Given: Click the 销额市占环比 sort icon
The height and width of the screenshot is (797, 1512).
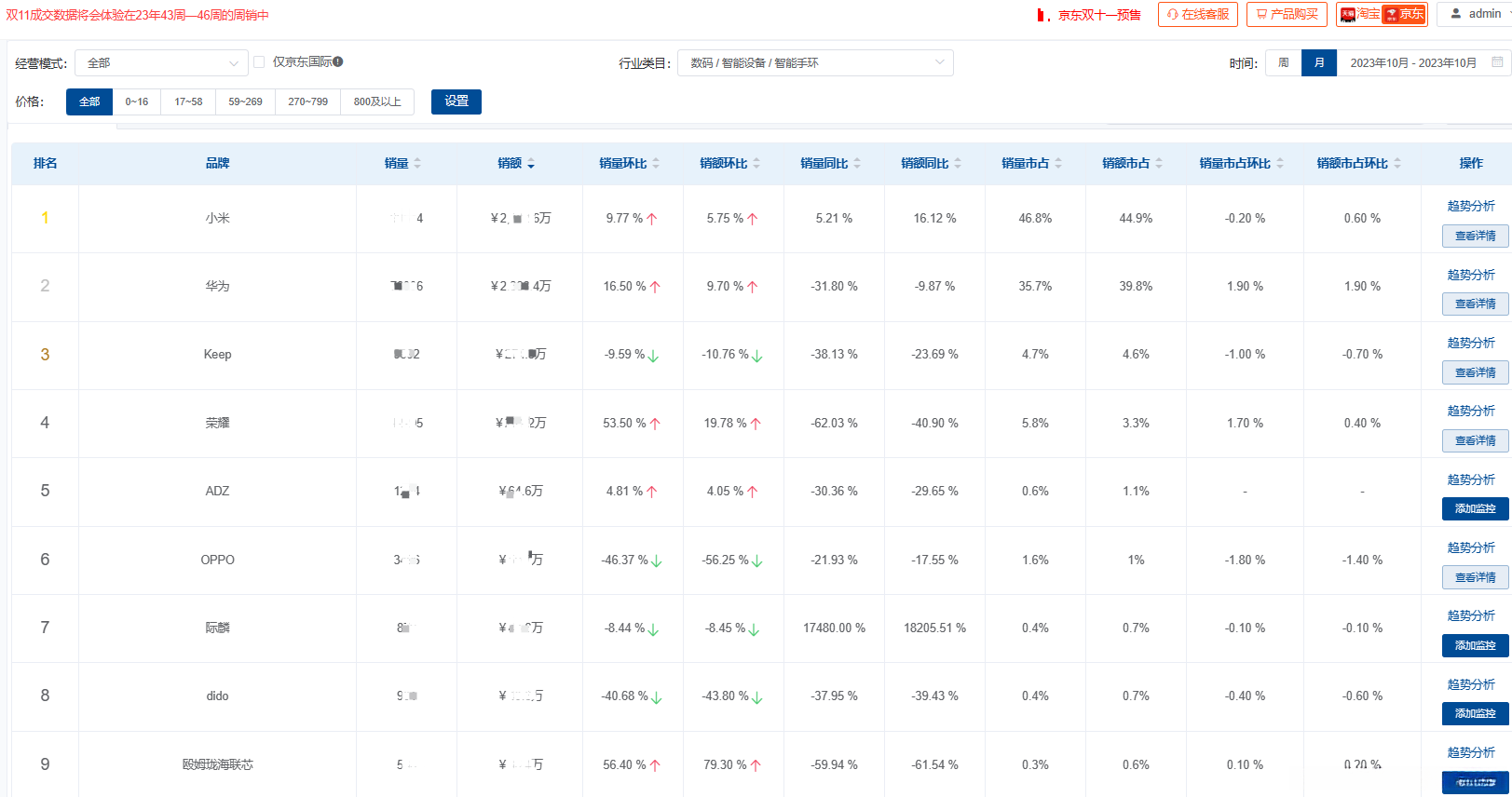Looking at the screenshot, I should 1397,164.
